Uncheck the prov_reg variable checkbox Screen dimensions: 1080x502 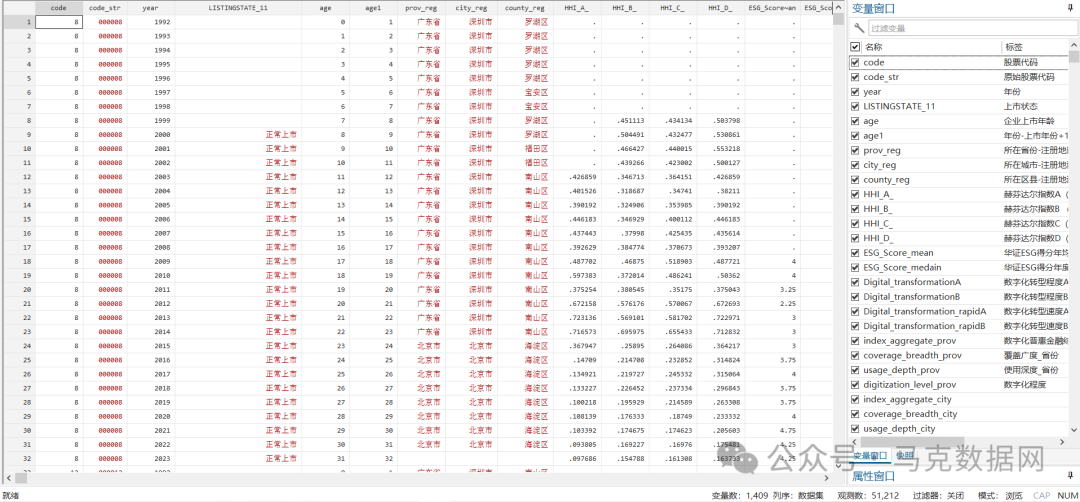tap(855, 150)
